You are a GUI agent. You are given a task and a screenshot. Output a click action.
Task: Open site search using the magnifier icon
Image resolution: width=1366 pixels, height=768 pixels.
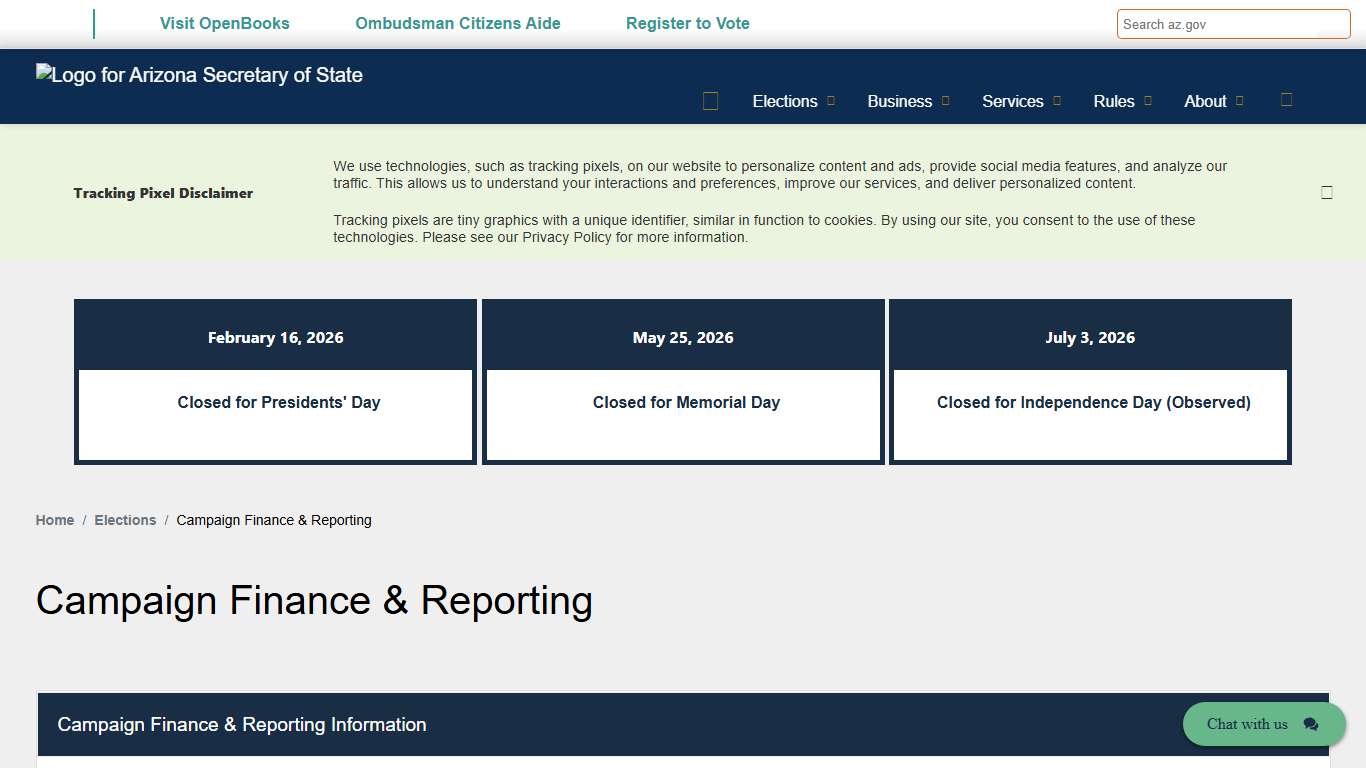pos(1287,100)
